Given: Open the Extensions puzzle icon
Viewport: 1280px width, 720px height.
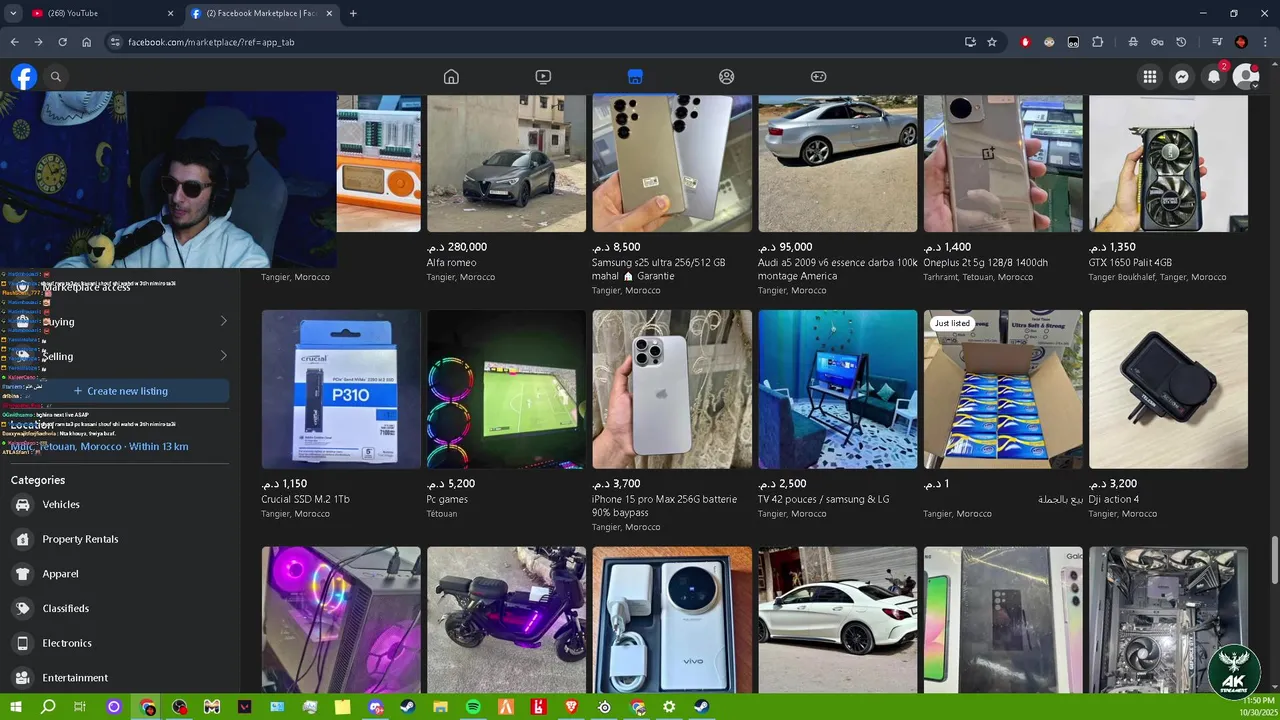Looking at the screenshot, I should pyautogui.click(x=1098, y=42).
